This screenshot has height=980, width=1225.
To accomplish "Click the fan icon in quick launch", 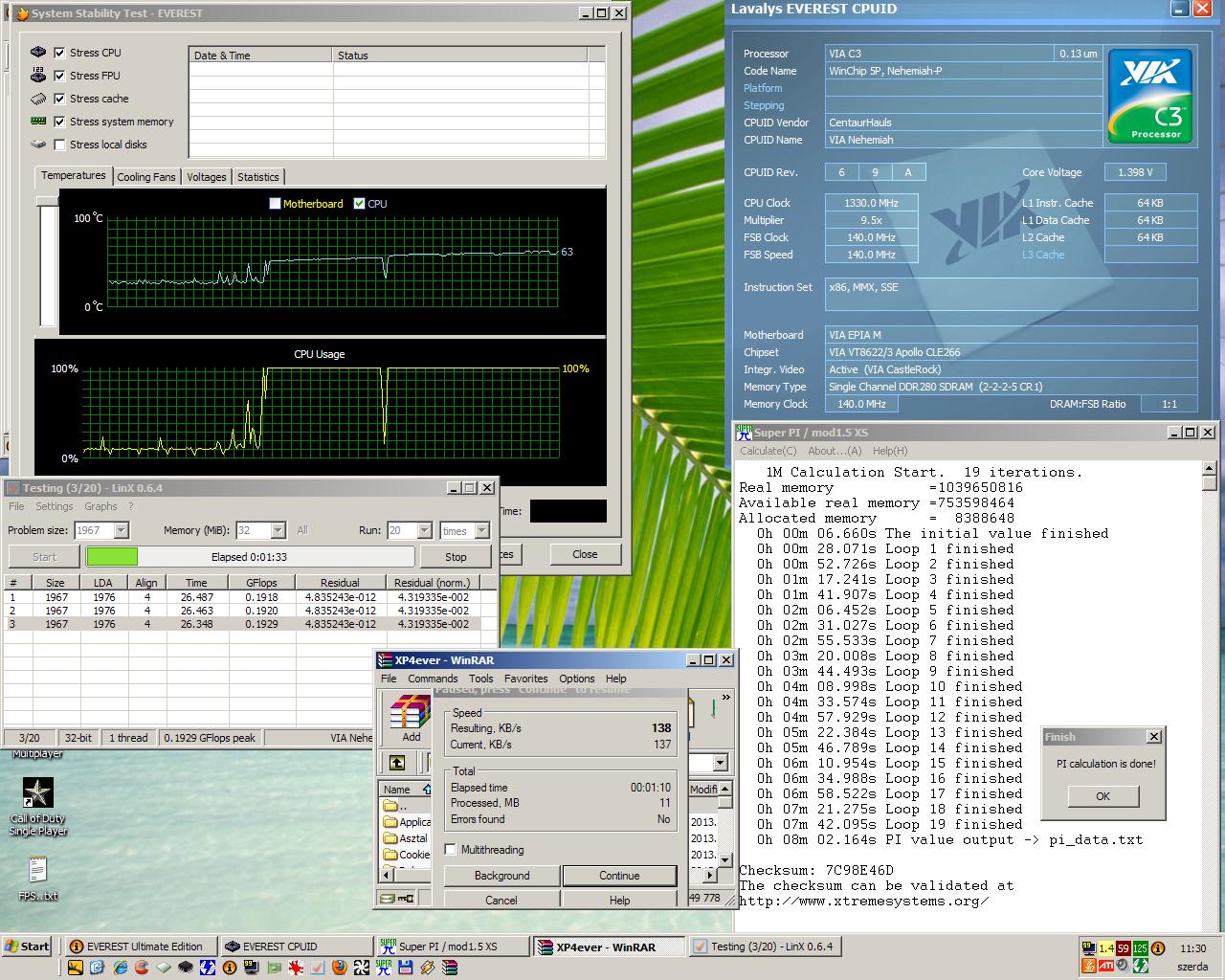I will coord(361,968).
